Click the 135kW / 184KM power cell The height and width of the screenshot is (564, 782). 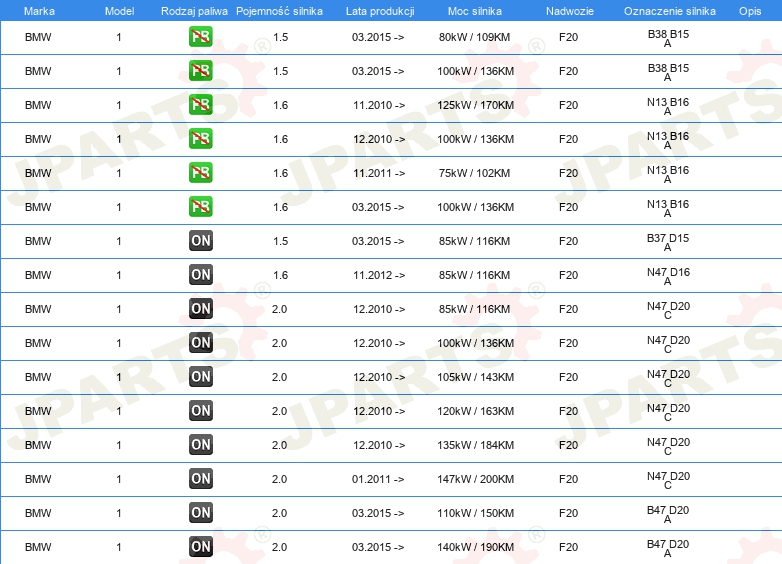pos(475,445)
